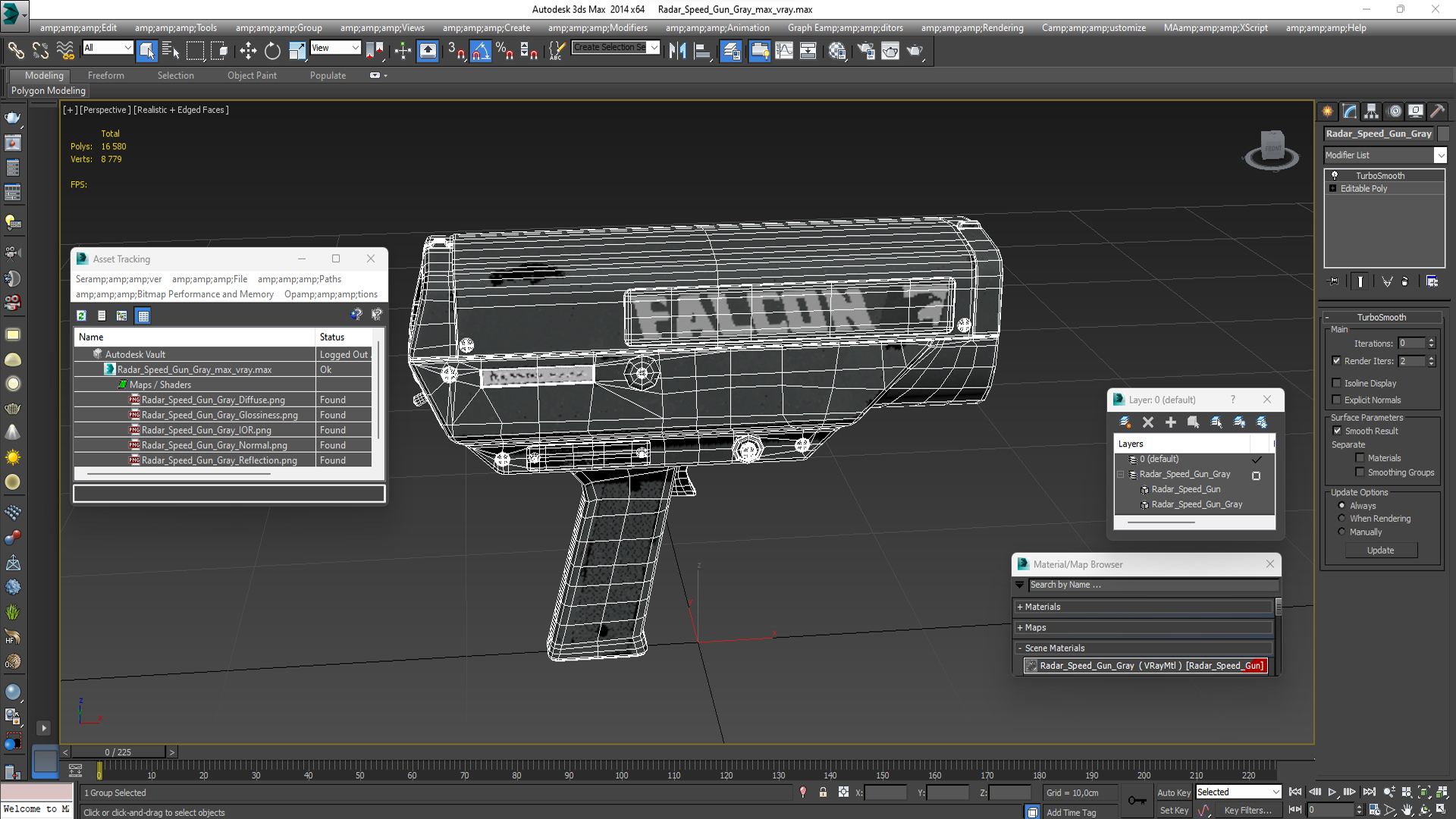Open the Motion panel tab icon
1456x819 pixels.
[1394, 111]
